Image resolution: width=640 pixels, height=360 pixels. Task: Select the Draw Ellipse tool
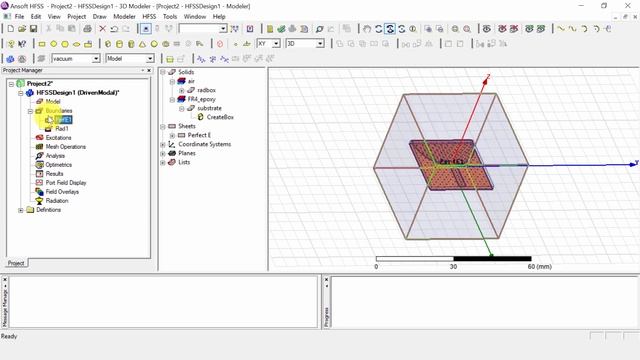76,44
